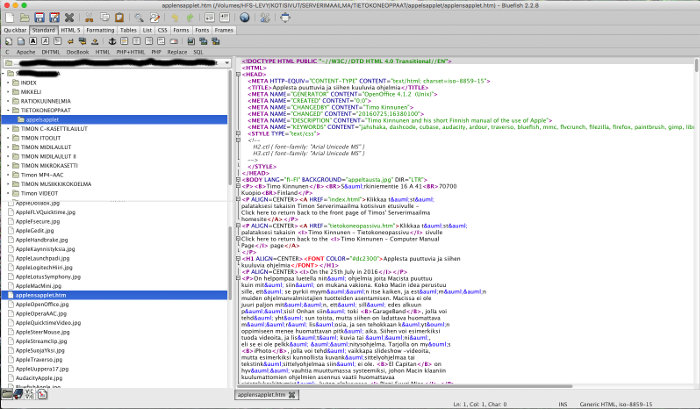Toggle fullscreen mode icon
700x409 pixels.
click(285, 18)
